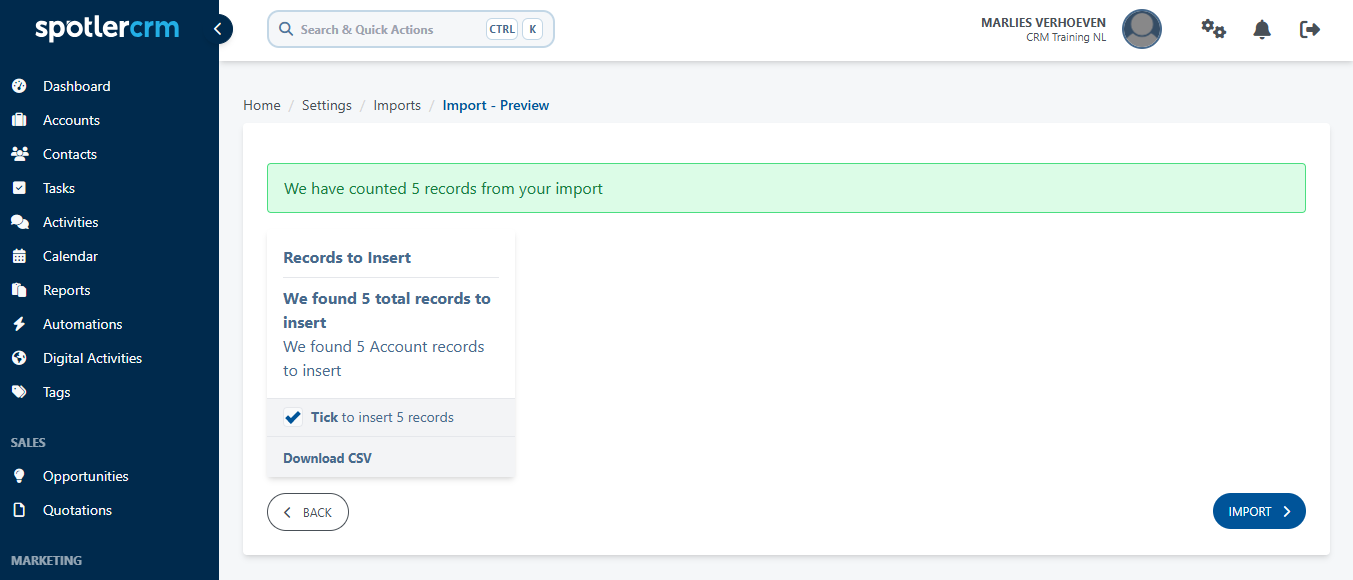
Task: Go to Home breadcrumb
Action: coord(262,105)
